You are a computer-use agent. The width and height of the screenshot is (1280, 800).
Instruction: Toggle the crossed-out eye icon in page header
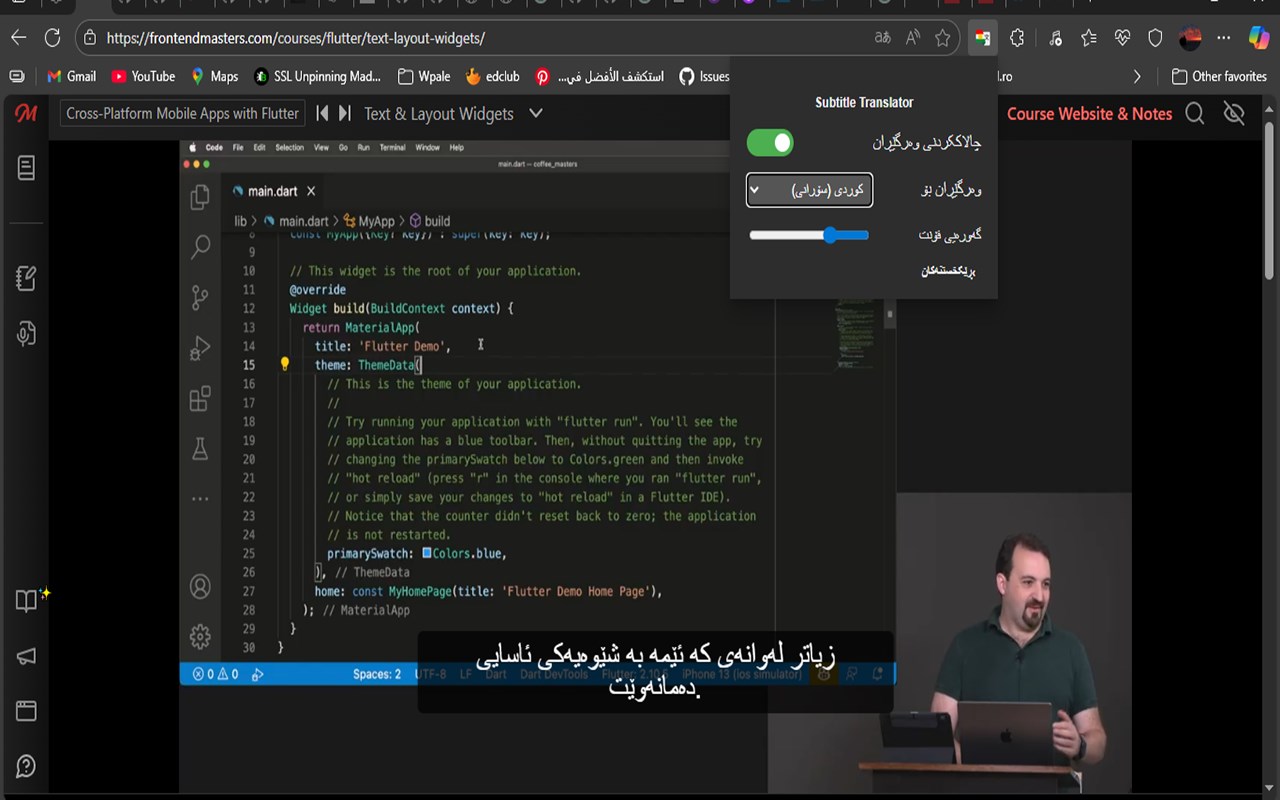click(1234, 114)
